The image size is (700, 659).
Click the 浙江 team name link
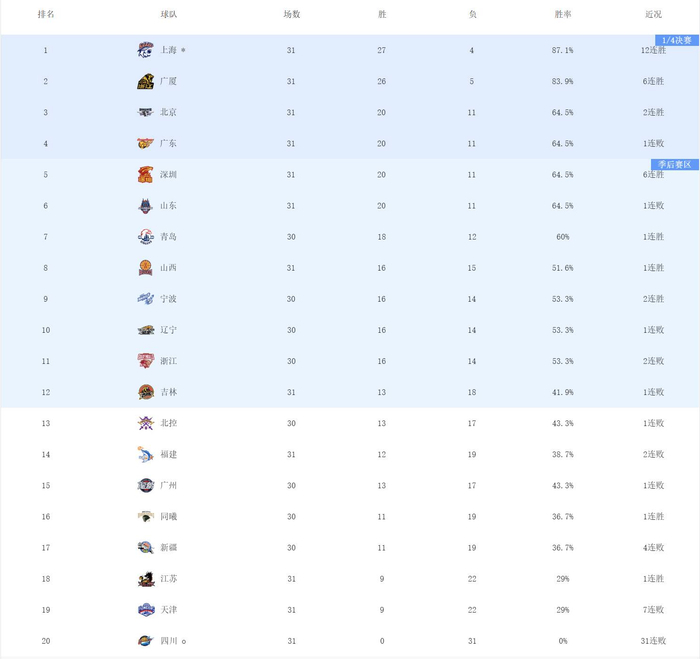click(x=169, y=361)
